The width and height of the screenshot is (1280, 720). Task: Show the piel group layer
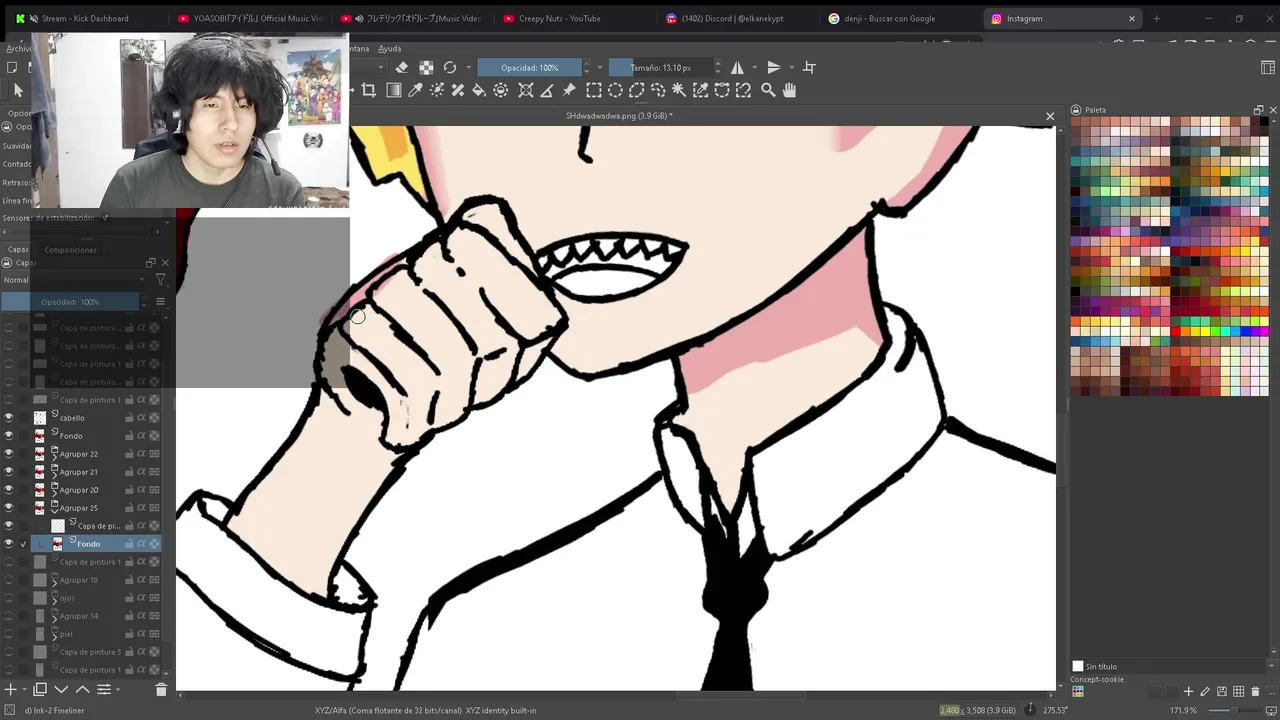(x=9, y=634)
